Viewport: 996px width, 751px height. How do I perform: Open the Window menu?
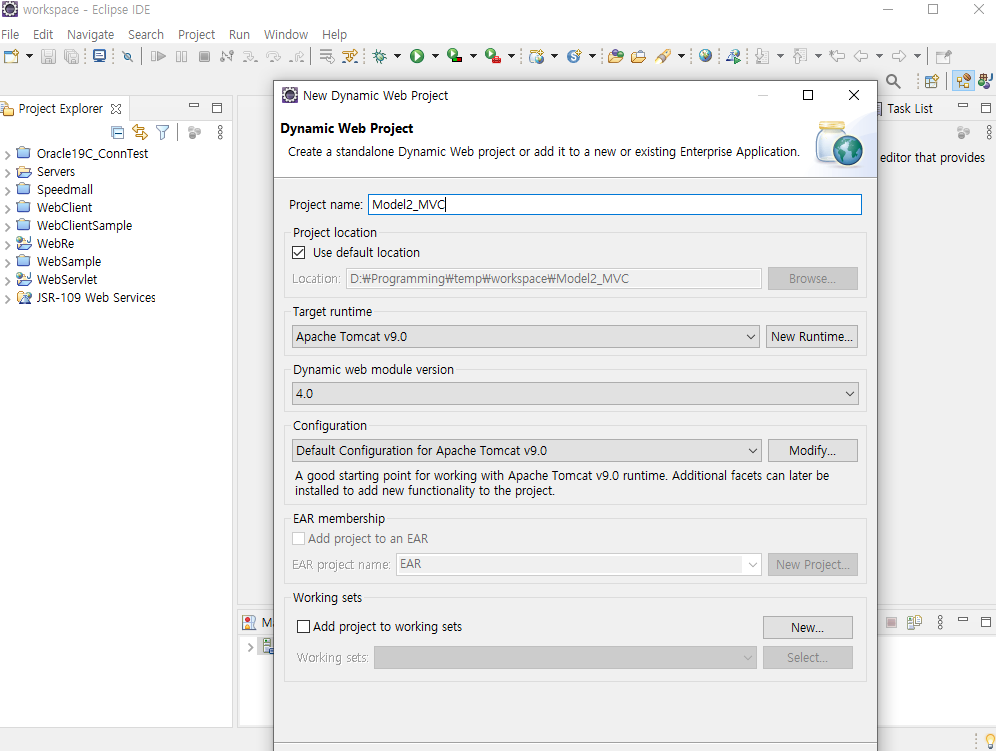286,34
